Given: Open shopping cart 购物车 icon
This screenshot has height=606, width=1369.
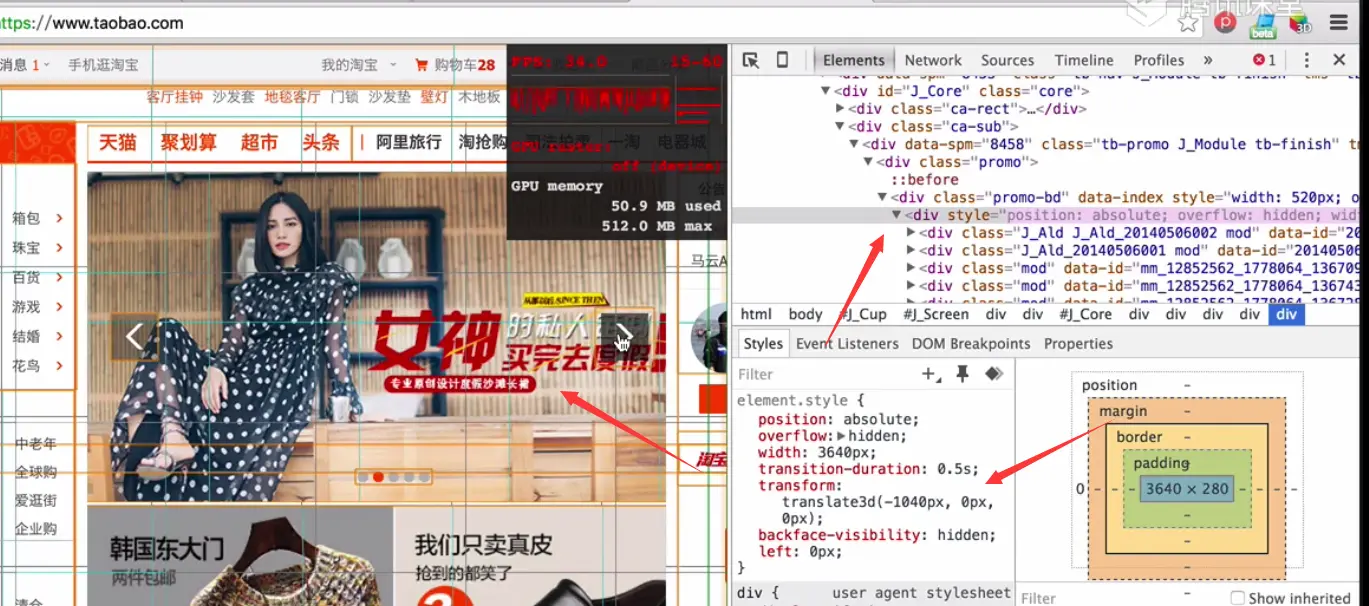Looking at the screenshot, I should 421,65.
